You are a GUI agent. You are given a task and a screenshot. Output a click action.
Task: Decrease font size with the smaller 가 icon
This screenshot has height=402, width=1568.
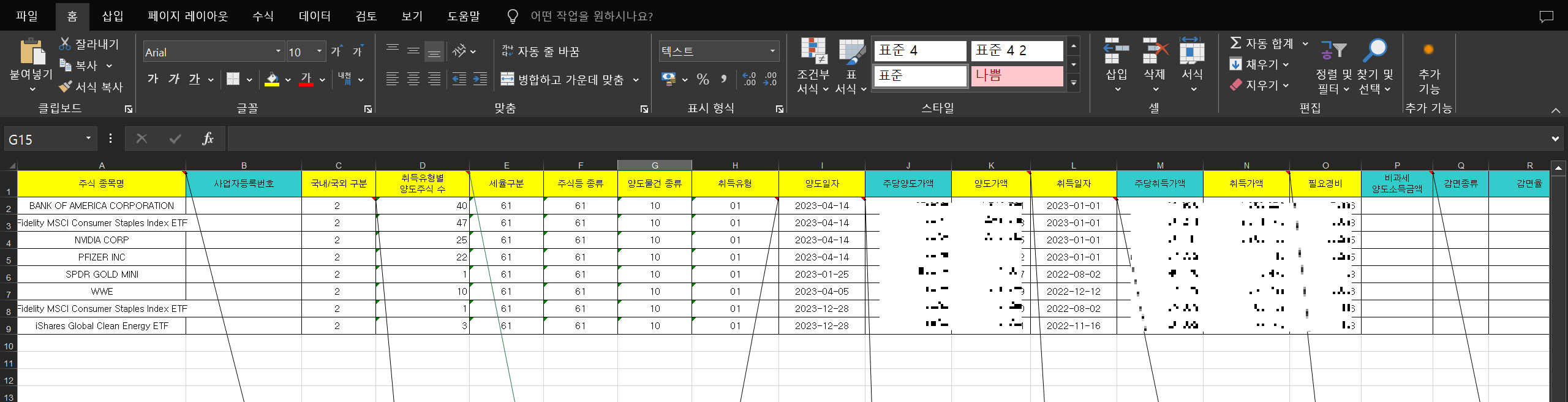click(358, 51)
